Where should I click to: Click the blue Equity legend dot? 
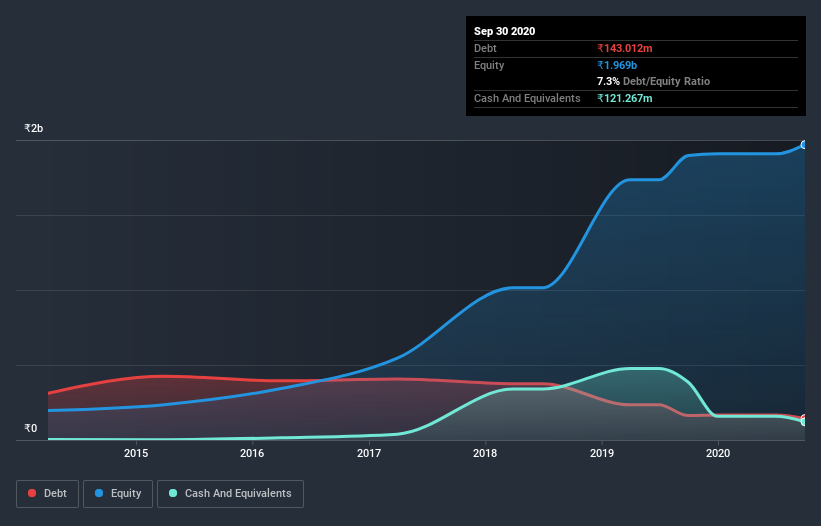pyautogui.click(x=99, y=493)
